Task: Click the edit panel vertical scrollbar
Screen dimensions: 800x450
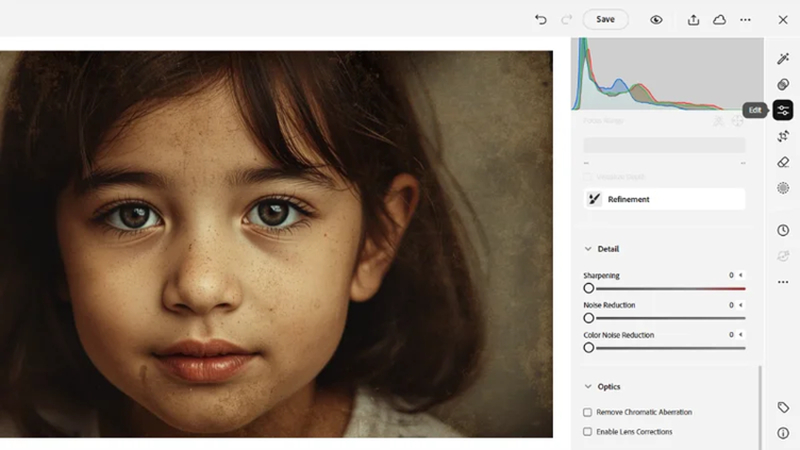Action: [x=760, y=407]
